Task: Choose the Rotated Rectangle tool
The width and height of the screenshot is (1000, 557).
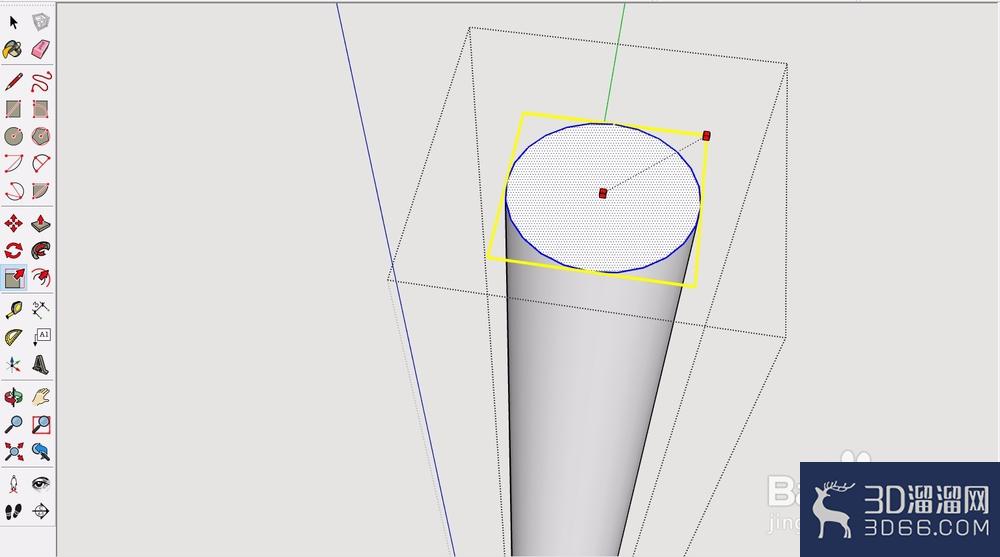Action: [x=40, y=109]
